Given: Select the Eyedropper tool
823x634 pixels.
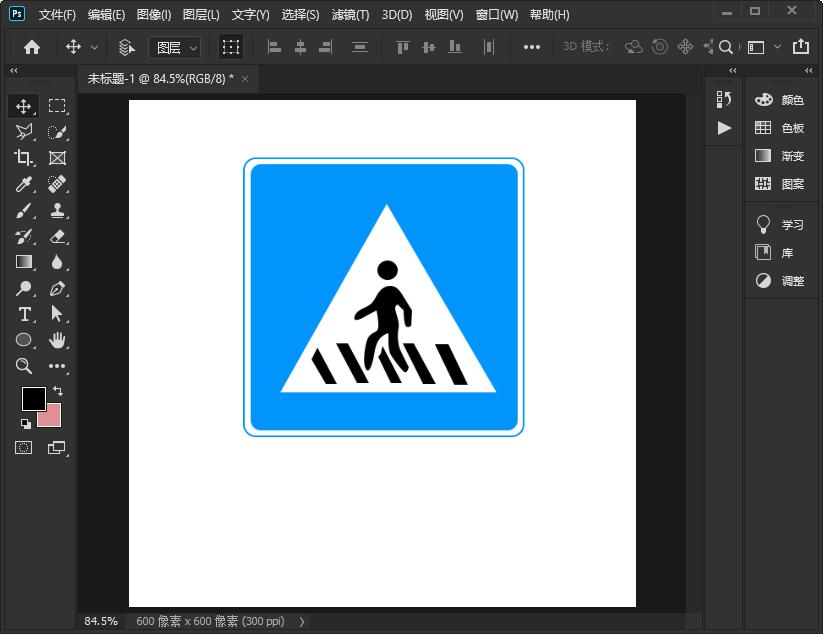Looking at the screenshot, I should [x=23, y=184].
